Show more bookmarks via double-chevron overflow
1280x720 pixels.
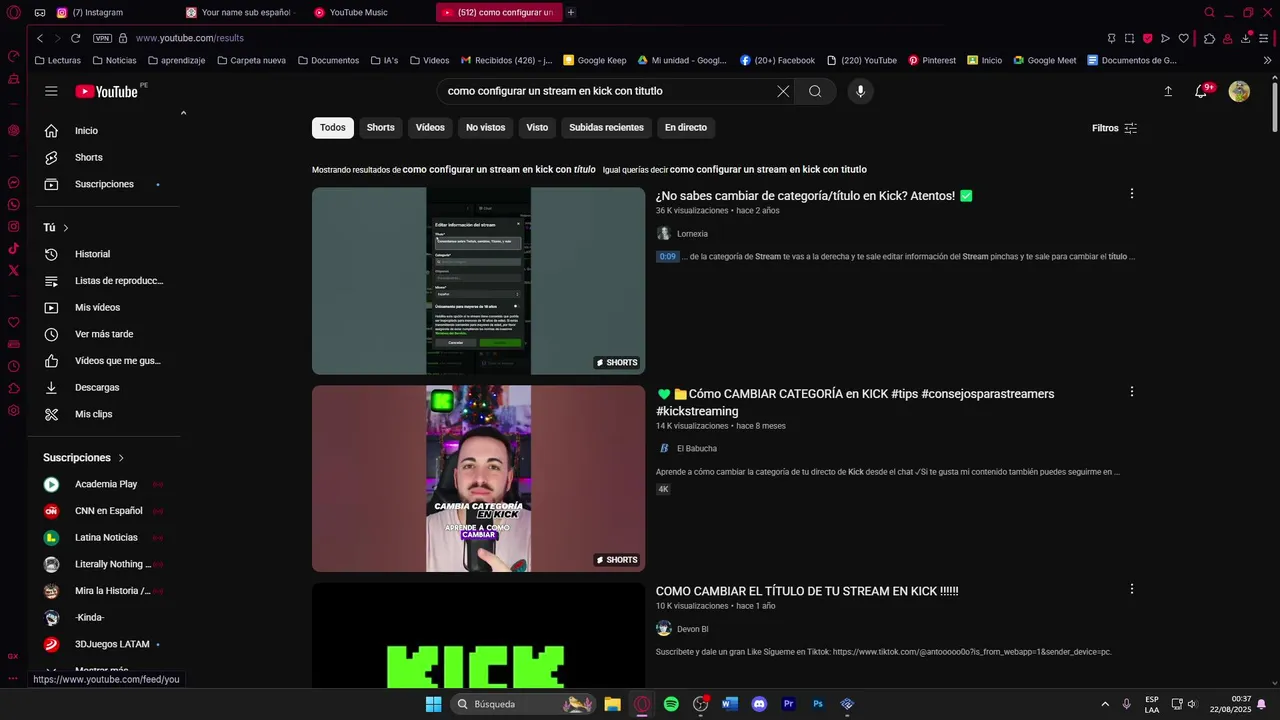click(x=1267, y=60)
